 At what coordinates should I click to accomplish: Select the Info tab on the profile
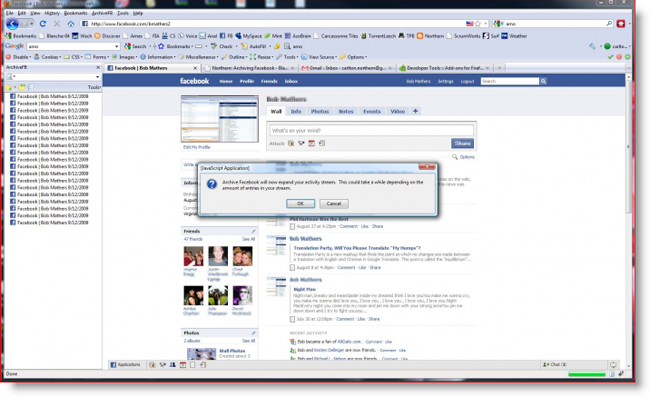[x=296, y=111]
